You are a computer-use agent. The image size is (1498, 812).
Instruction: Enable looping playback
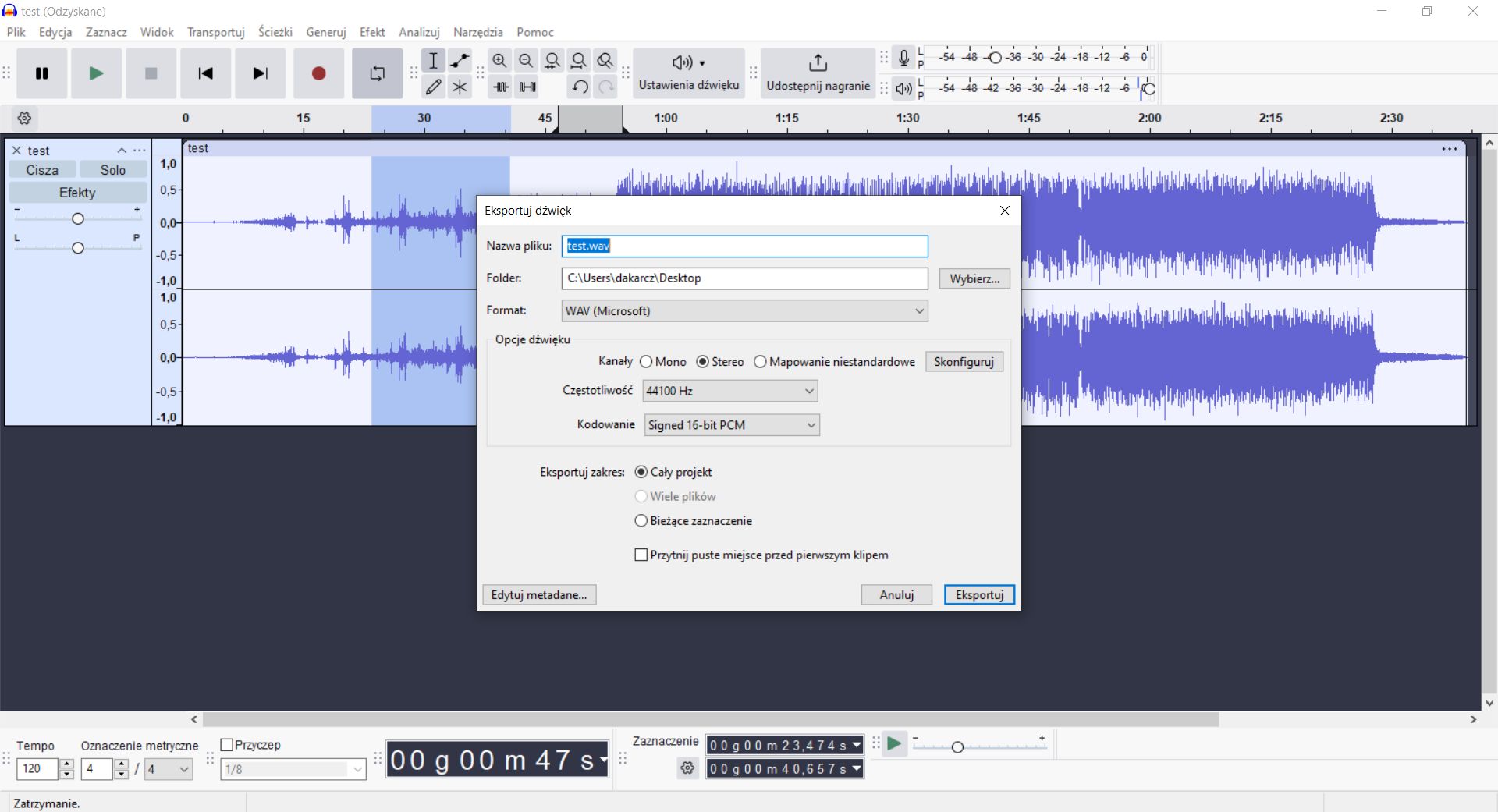tap(377, 73)
